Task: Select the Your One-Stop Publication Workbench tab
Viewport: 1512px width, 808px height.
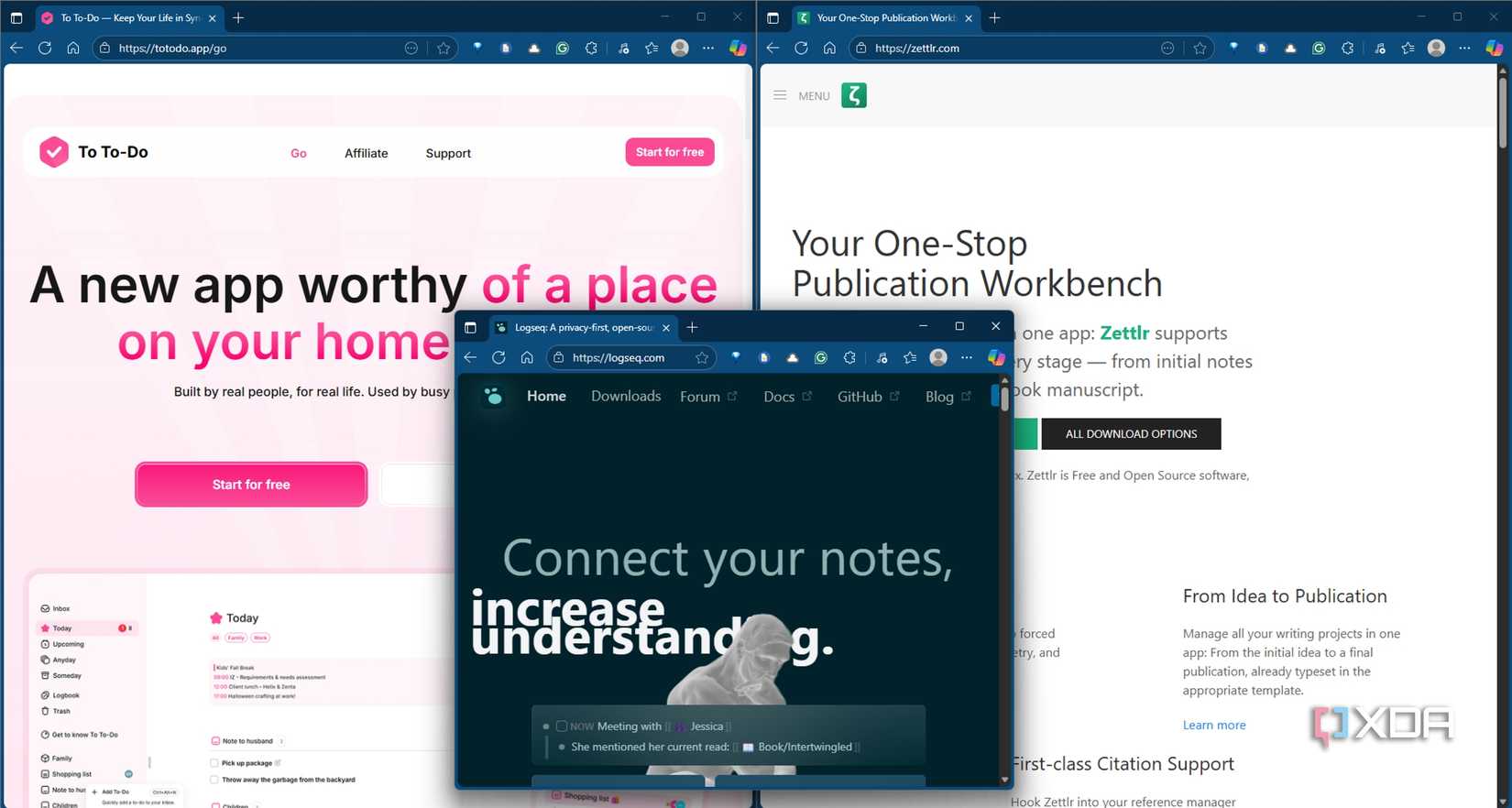Action: [884, 17]
